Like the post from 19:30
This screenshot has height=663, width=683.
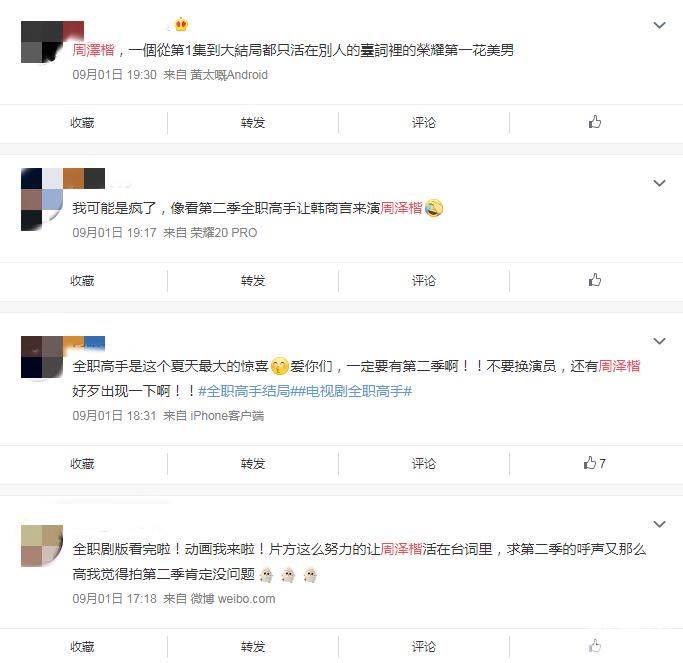tap(595, 122)
